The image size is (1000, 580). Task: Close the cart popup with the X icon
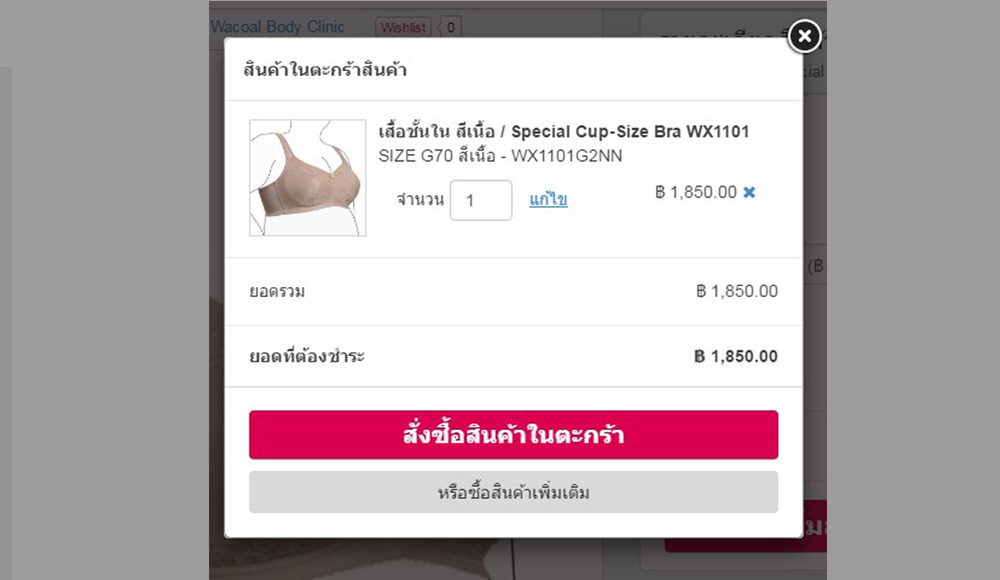[x=804, y=36]
